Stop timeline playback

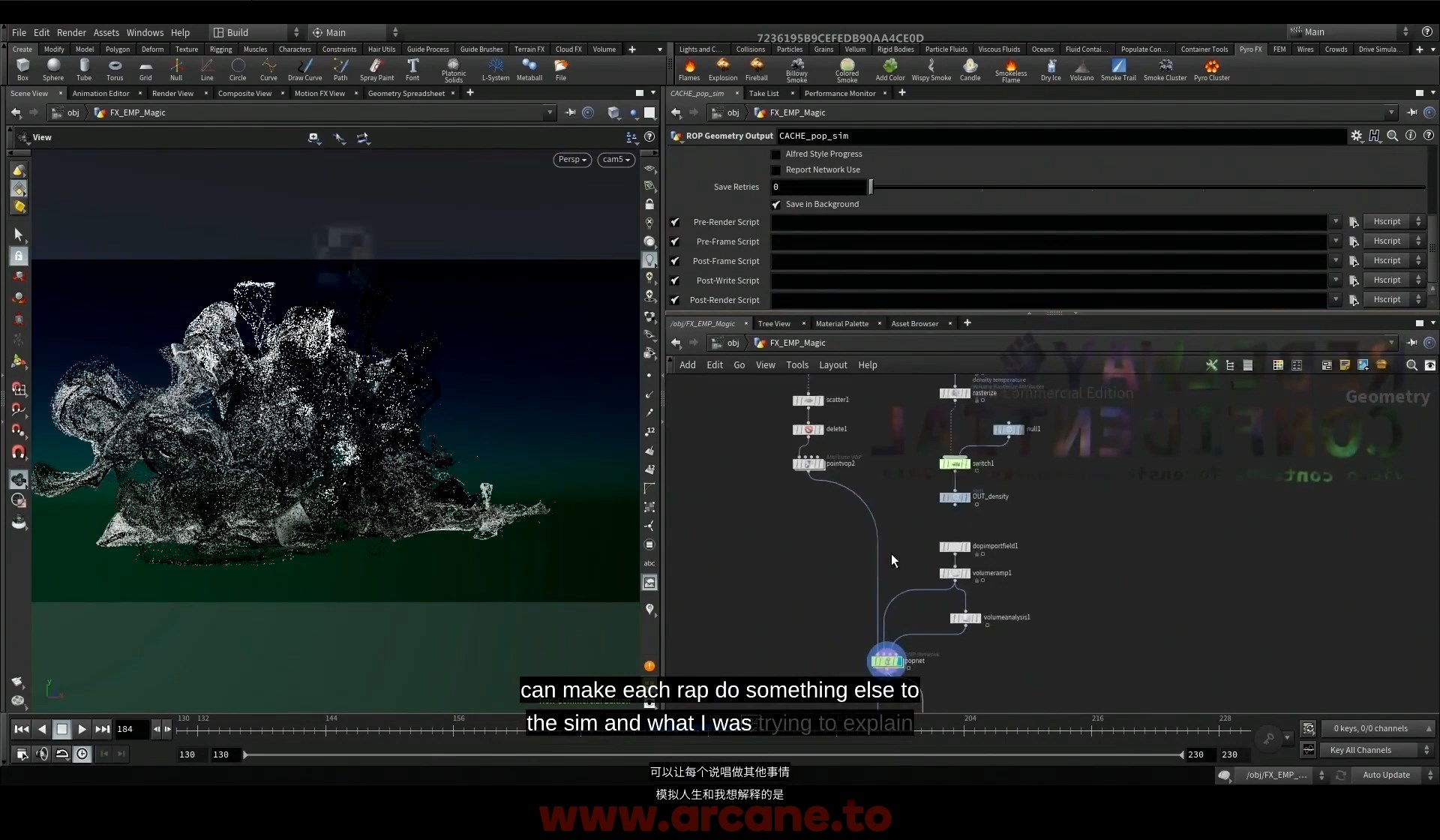coord(62,729)
